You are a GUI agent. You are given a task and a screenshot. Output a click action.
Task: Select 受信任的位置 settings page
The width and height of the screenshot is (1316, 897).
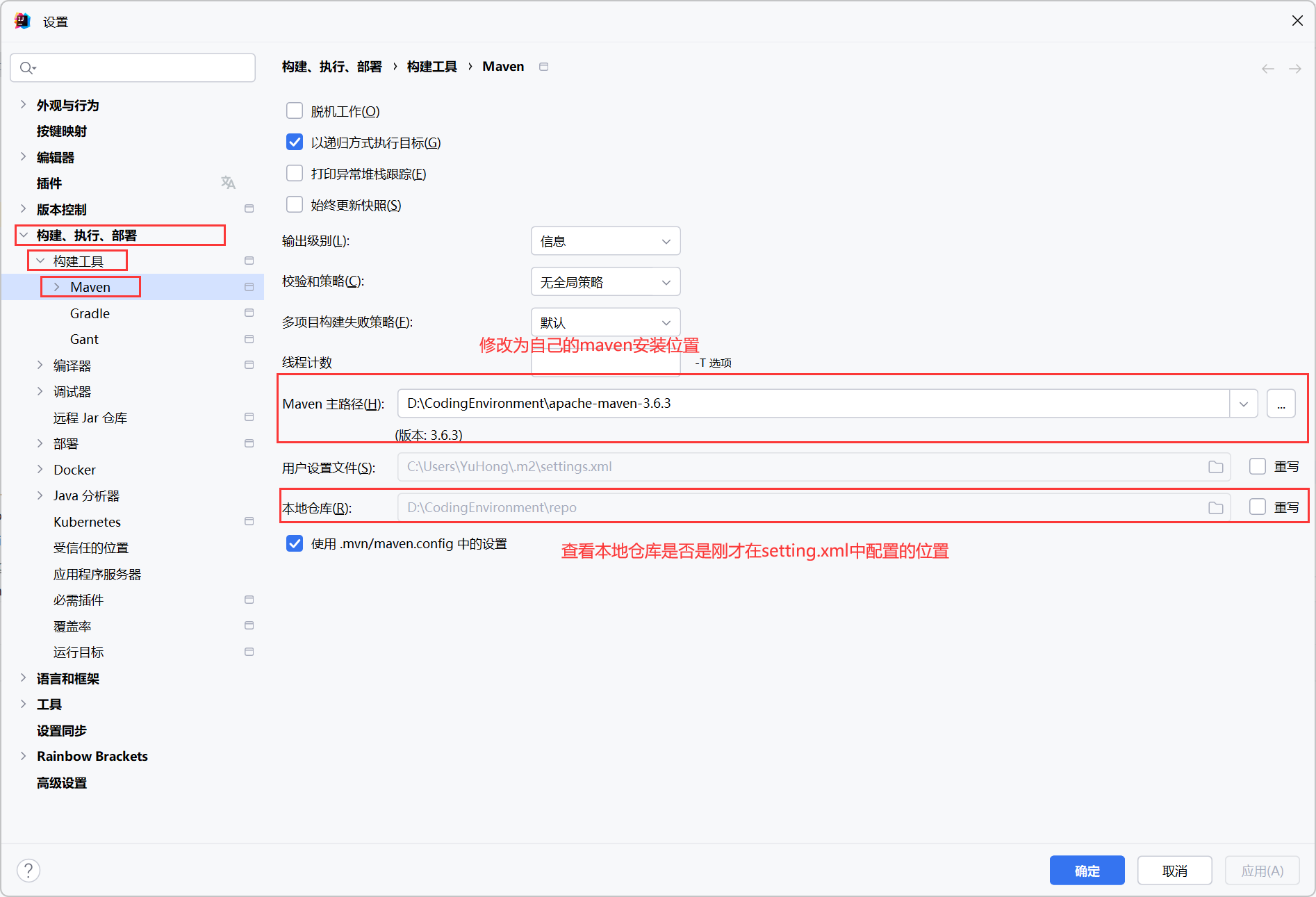pyautogui.click(x=91, y=548)
